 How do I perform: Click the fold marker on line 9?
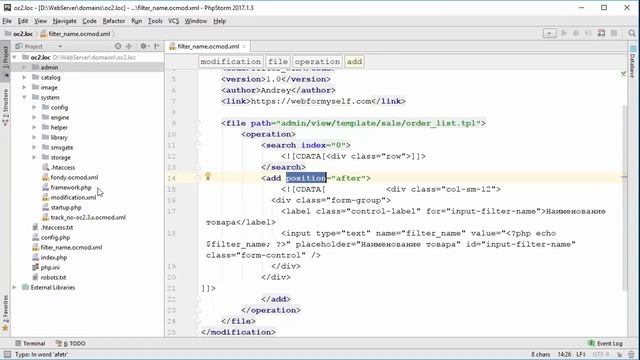(x=197, y=123)
